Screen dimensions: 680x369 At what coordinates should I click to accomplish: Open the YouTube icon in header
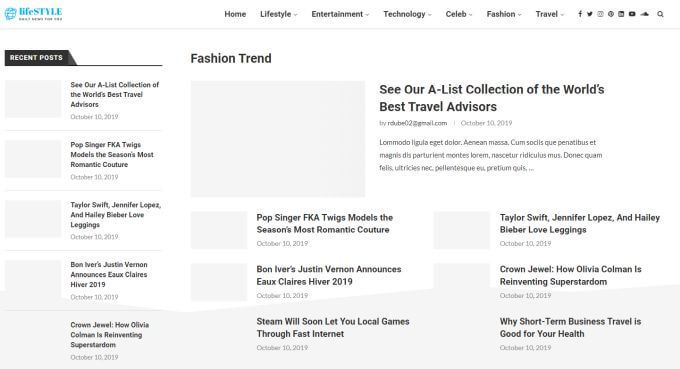pyautogui.click(x=632, y=14)
